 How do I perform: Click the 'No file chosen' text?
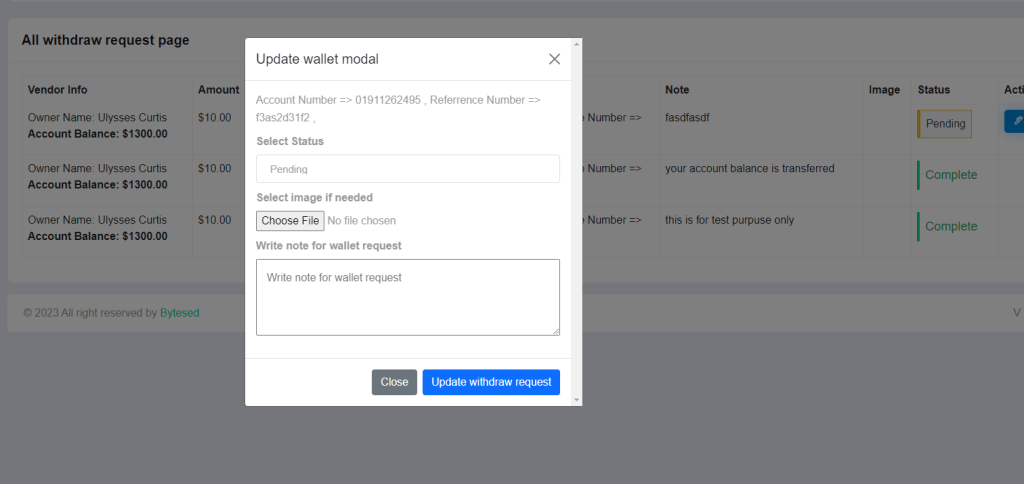[x=361, y=221]
